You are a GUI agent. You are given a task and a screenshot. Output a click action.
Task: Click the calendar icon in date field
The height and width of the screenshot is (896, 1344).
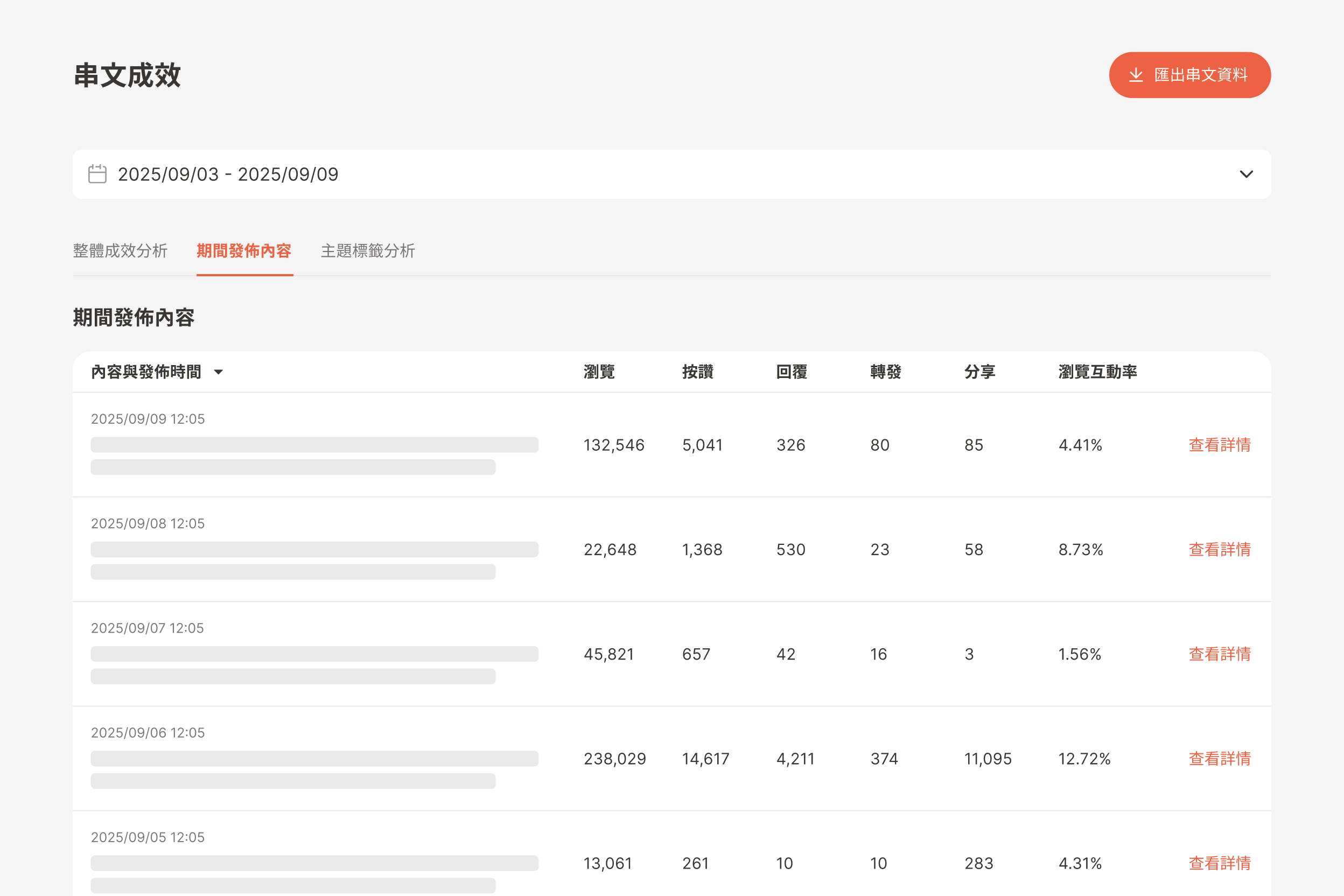[x=97, y=174]
